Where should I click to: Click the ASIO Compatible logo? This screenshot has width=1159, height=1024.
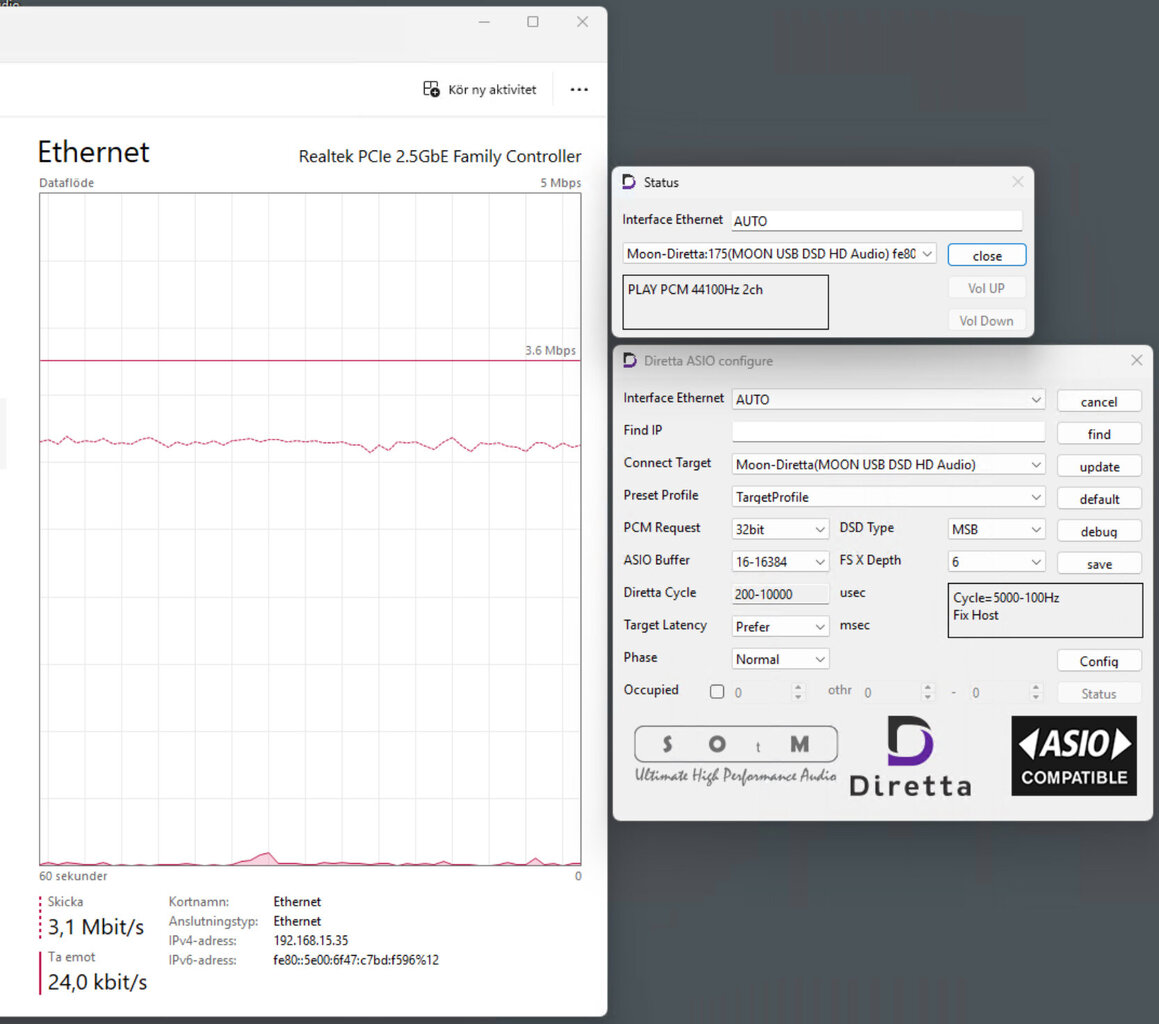(1073, 756)
